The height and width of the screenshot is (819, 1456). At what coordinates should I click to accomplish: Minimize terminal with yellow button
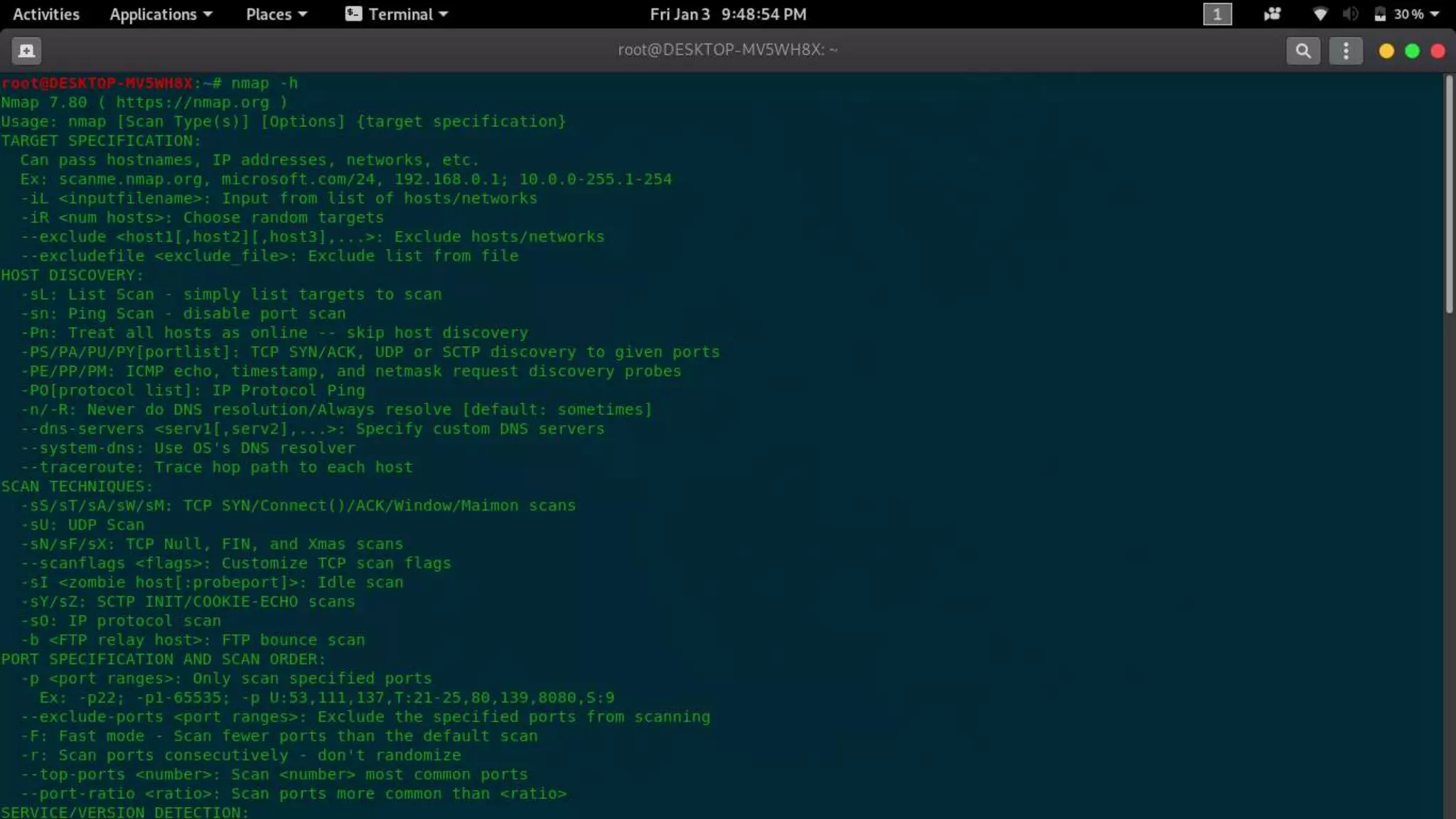(x=1386, y=51)
